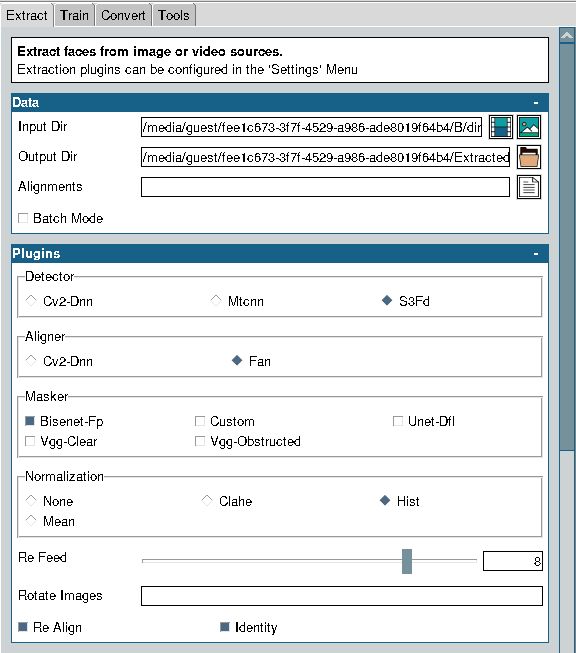Enable Batch Mode checkbox
Image resolution: width=576 pixels, height=653 pixels.
pos(23,218)
